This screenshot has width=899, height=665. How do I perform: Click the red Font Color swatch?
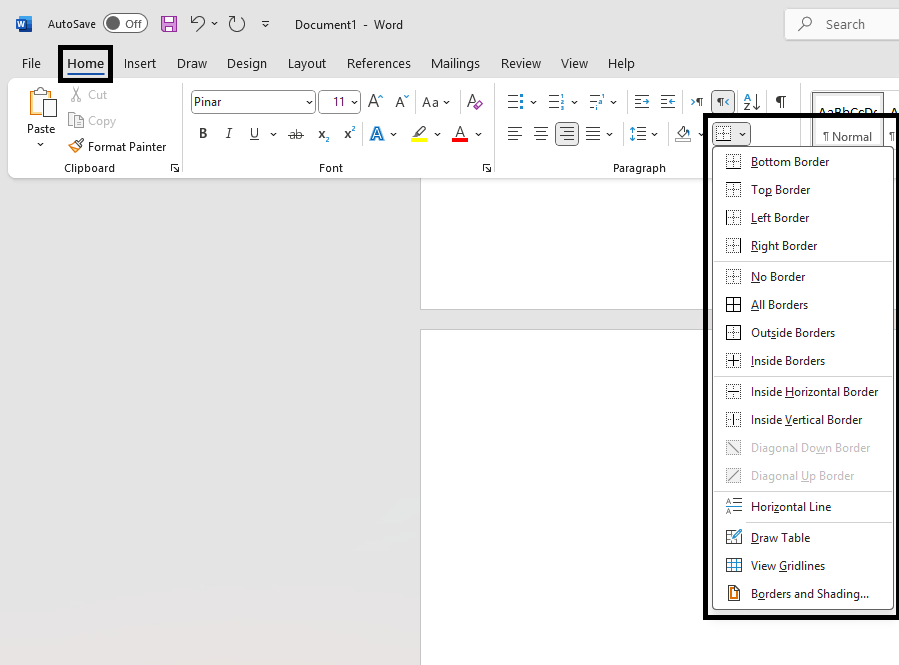(460, 134)
